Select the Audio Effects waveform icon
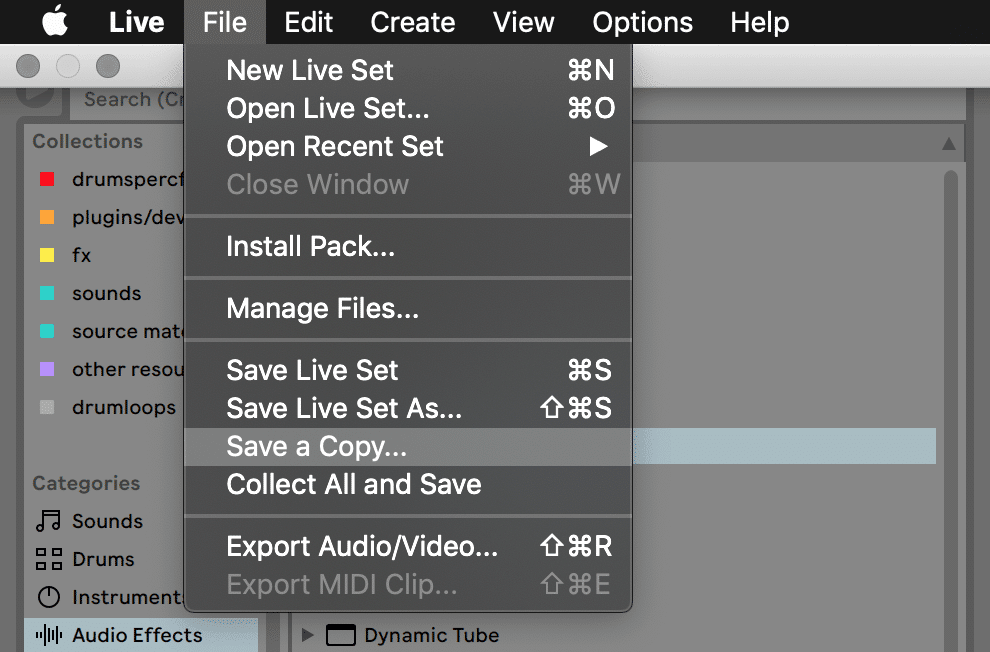Image resolution: width=990 pixels, height=652 pixels. 49,634
